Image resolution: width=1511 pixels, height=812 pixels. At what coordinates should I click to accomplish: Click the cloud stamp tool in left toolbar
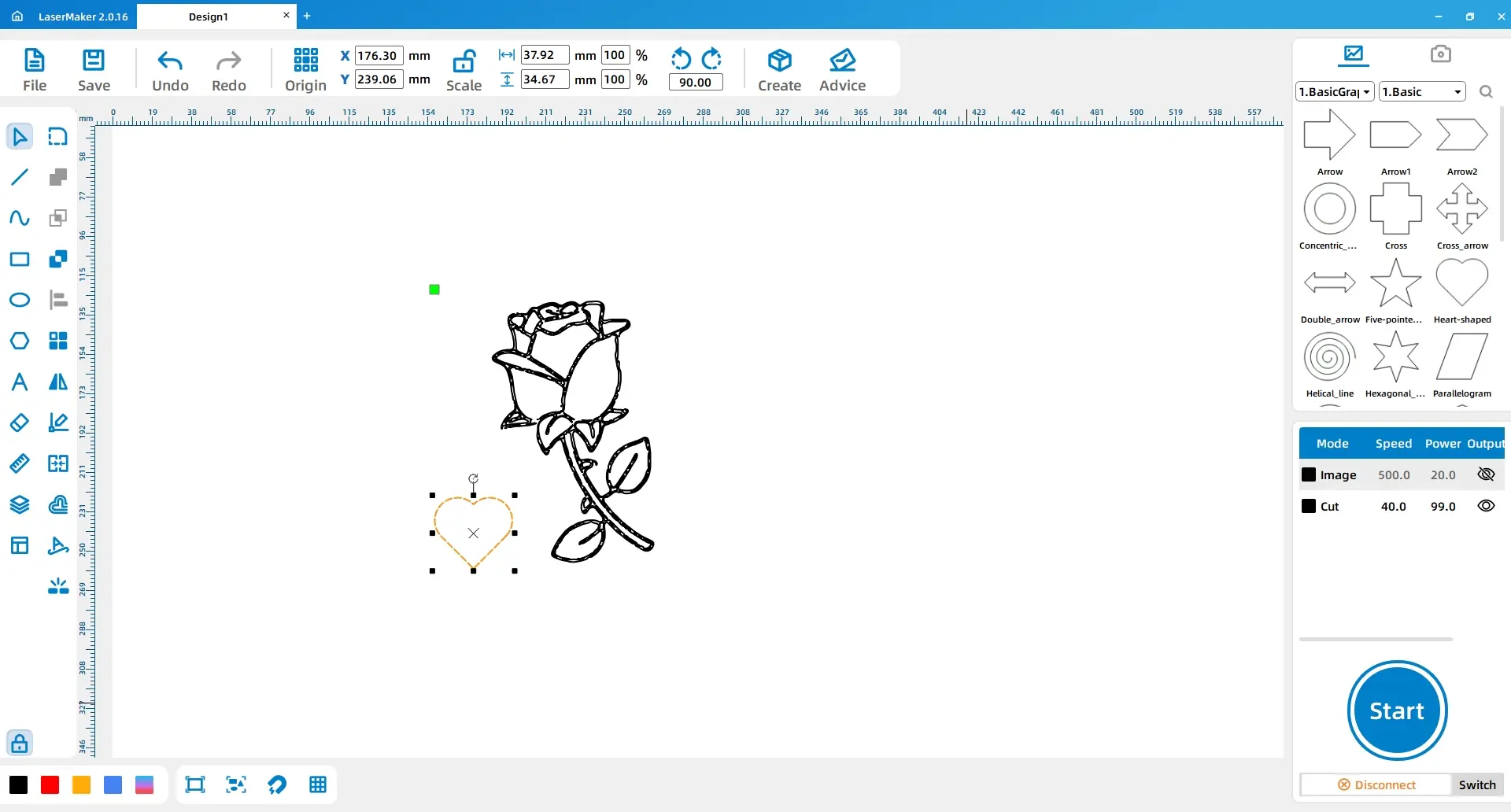(x=58, y=504)
